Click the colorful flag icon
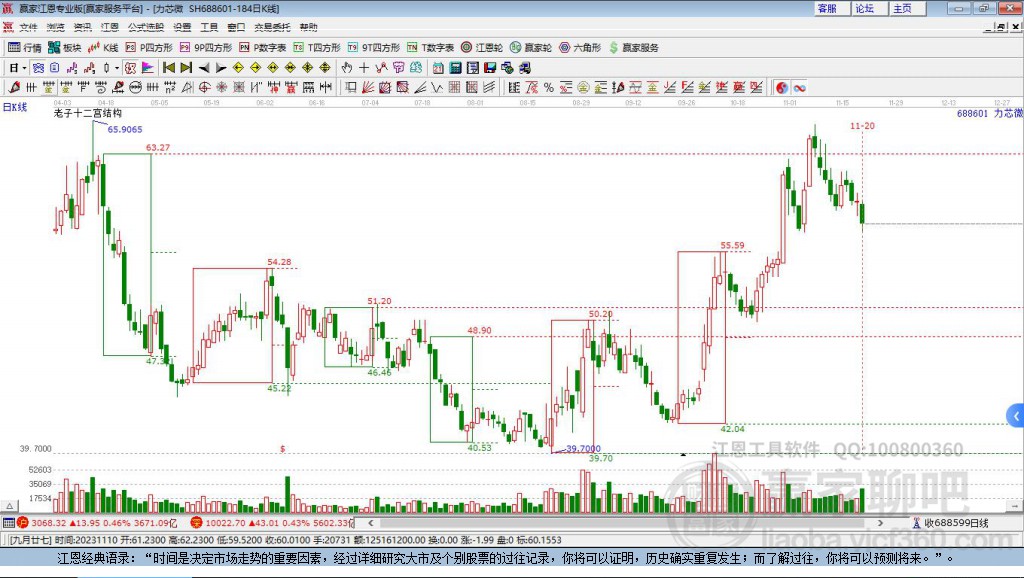Screen dimensions: 1024x578 [x=148, y=67]
